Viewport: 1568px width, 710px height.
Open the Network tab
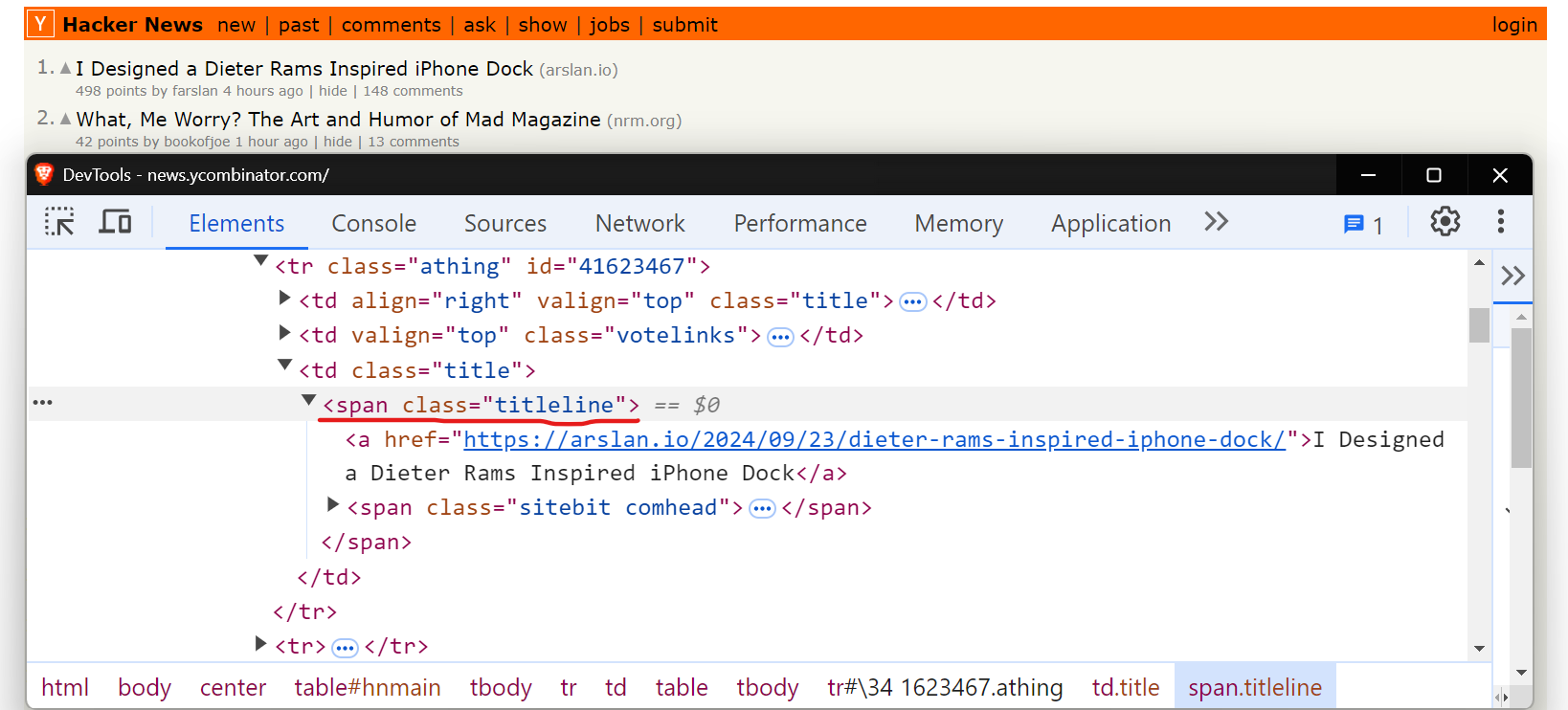click(640, 224)
